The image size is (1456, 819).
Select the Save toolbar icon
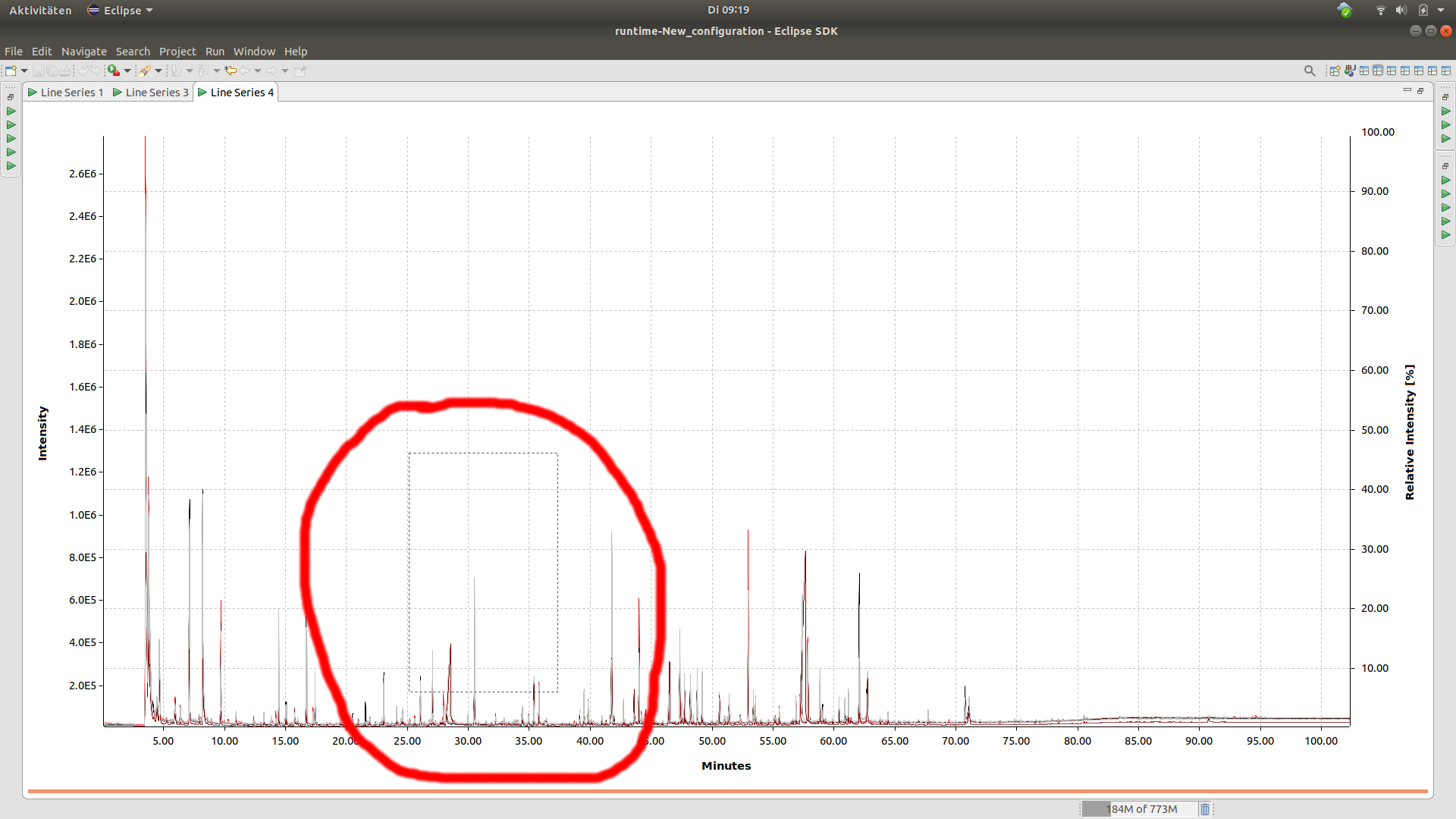click(x=39, y=71)
